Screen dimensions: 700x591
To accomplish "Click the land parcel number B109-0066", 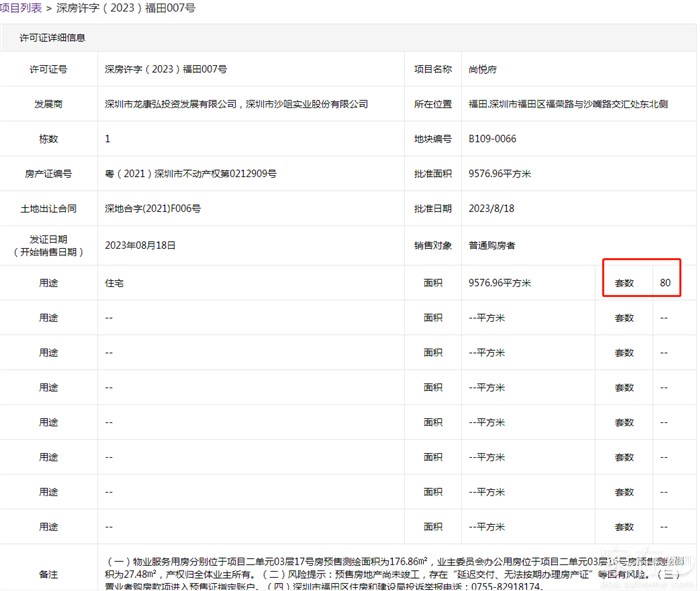I will point(492,139).
